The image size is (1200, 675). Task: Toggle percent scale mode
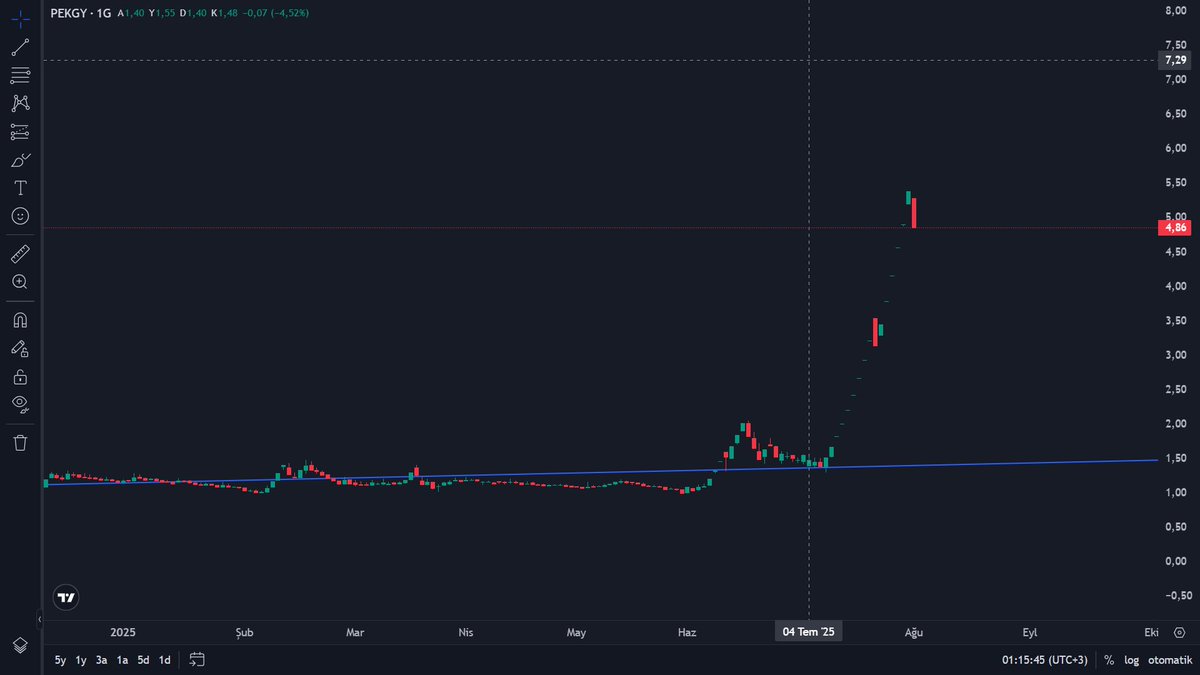[1109, 660]
